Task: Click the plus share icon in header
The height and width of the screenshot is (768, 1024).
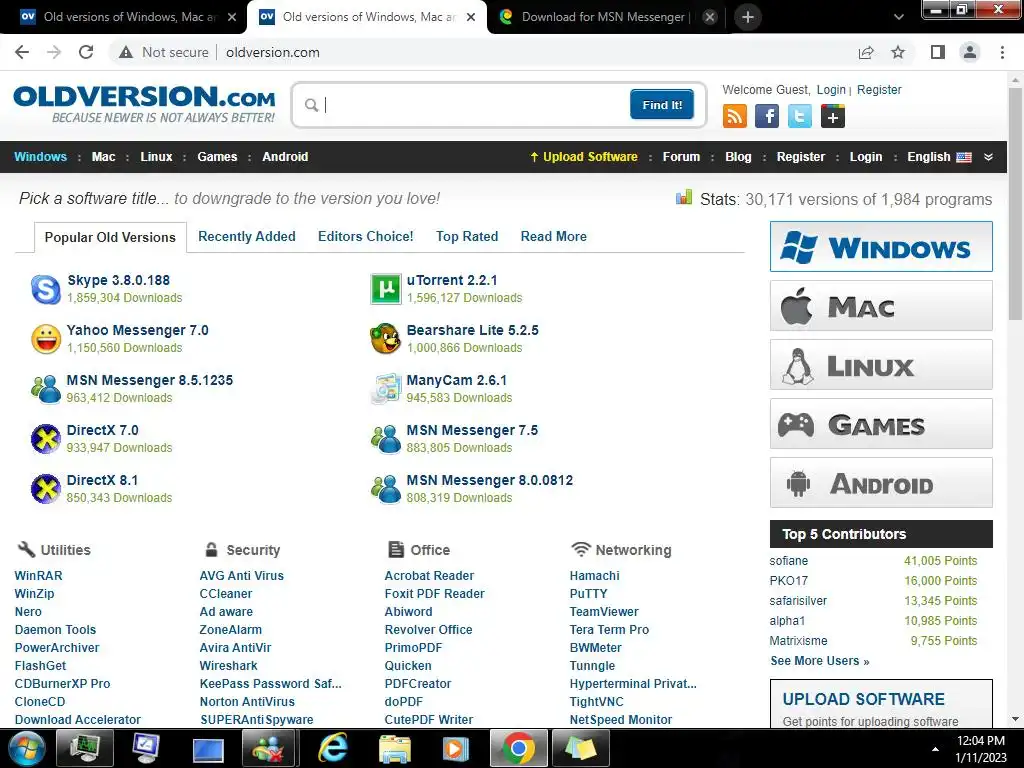Action: click(x=833, y=116)
